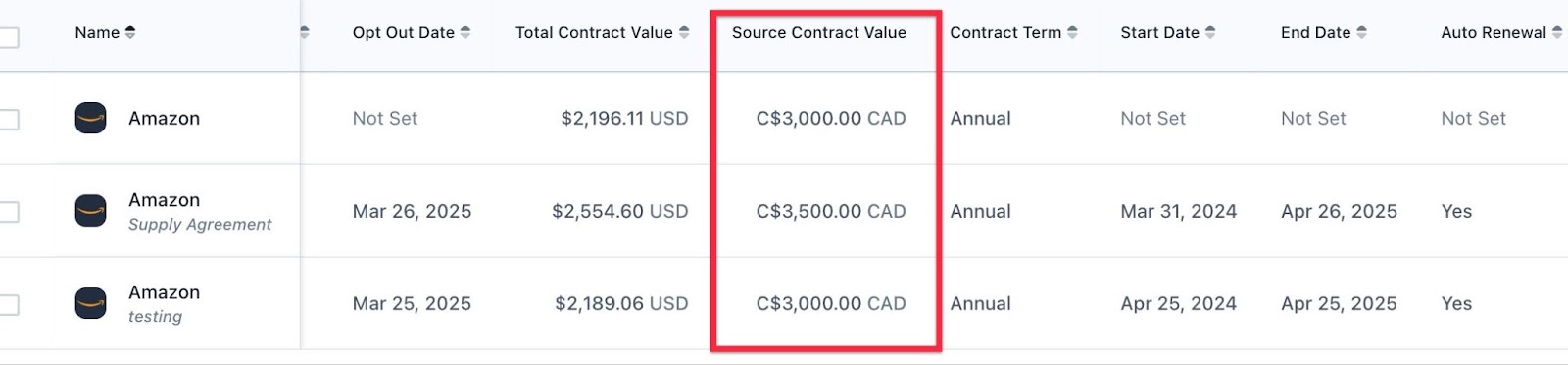The width and height of the screenshot is (1568, 365).
Task: Check the first Amazon row checkbox
Action: point(9,120)
